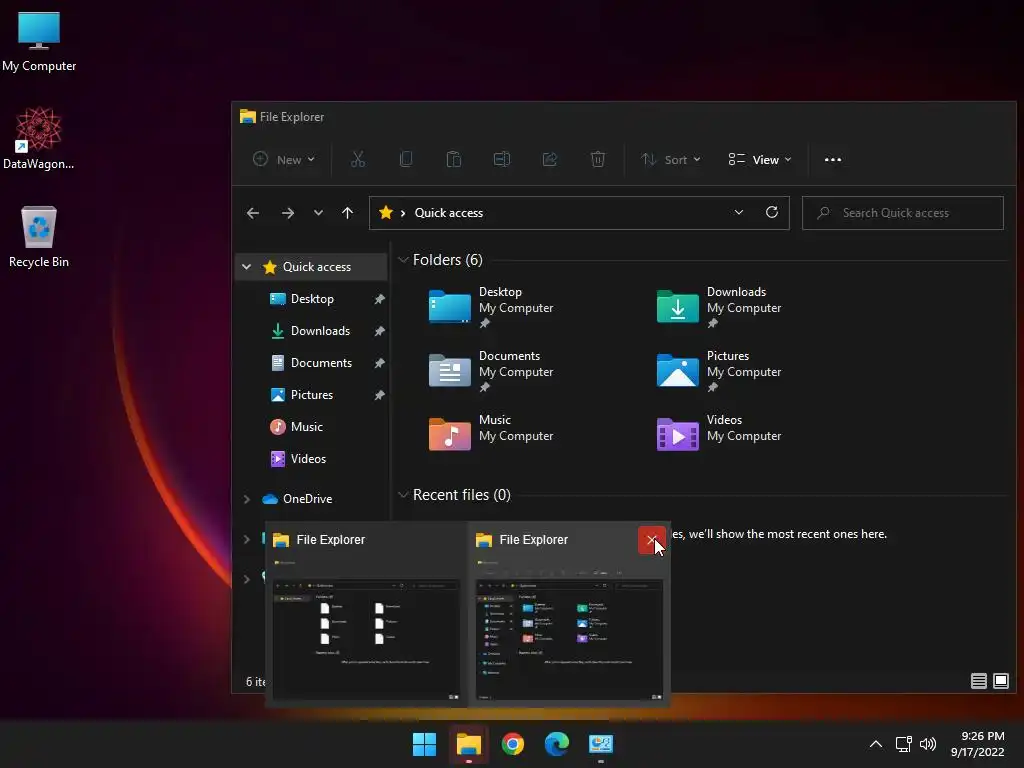Click the Paste clipboard icon

[454, 159]
